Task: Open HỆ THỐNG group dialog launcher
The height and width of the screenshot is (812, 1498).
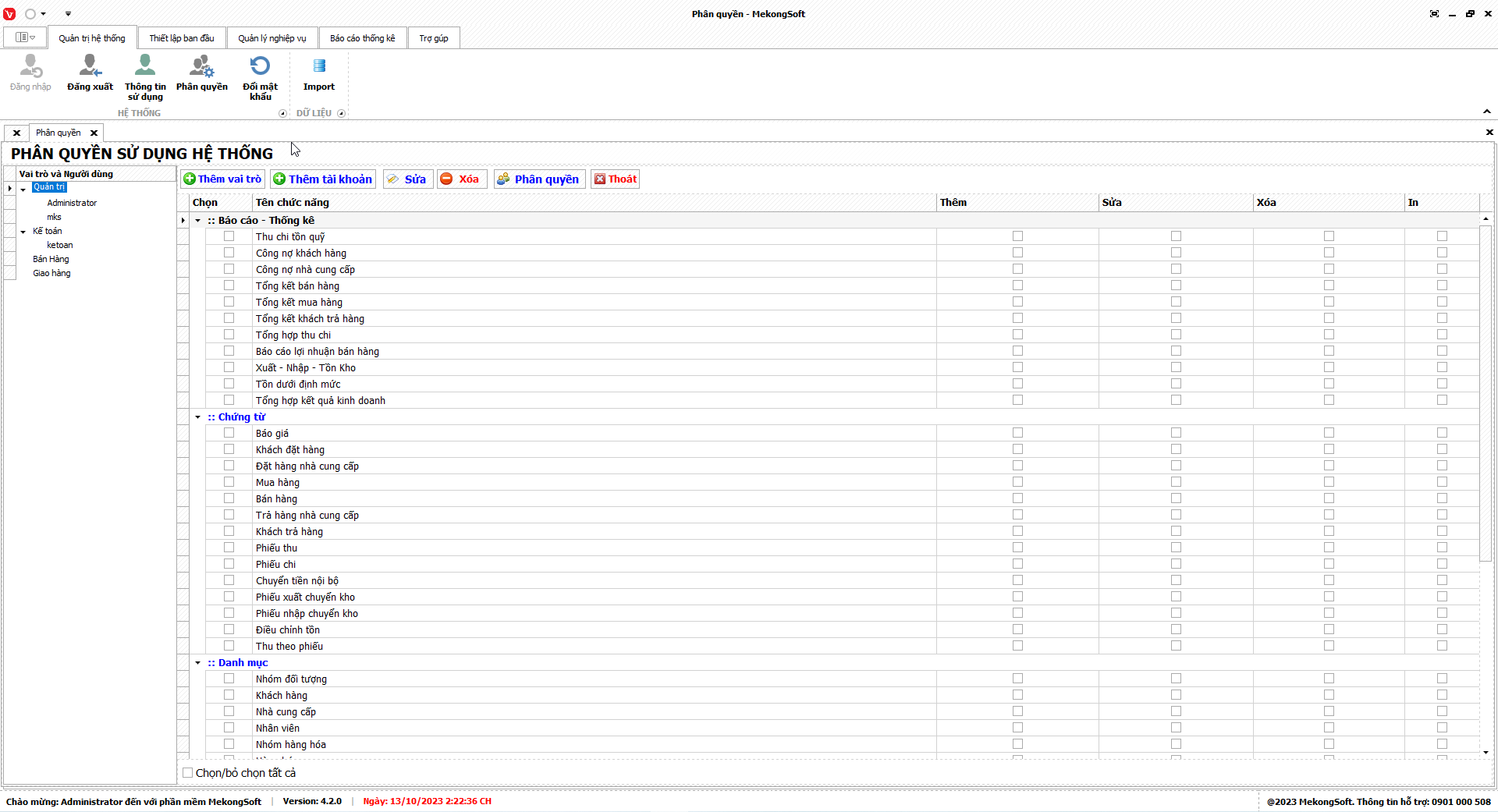Action: click(x=282, y=113)
